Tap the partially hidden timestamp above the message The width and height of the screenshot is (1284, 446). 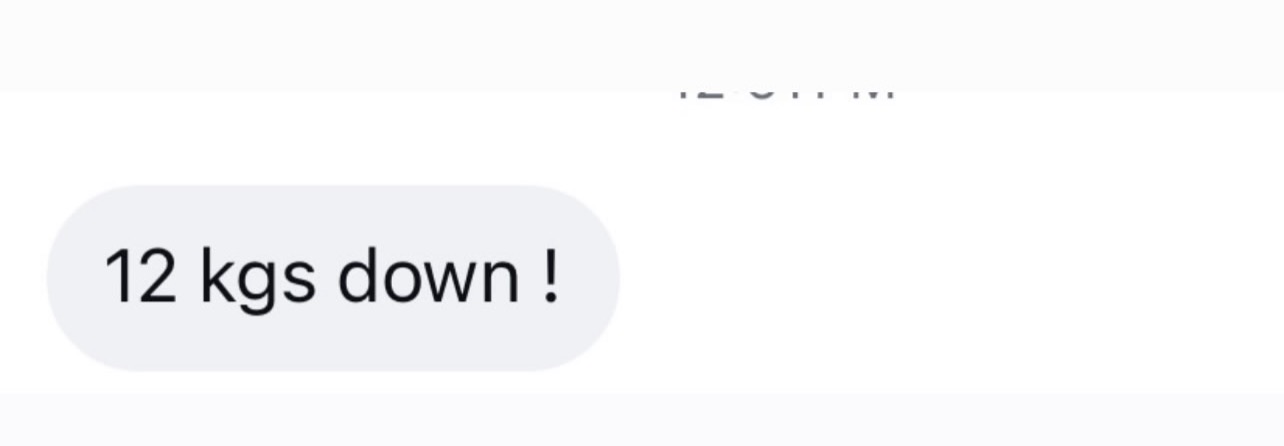click(785, 96)
